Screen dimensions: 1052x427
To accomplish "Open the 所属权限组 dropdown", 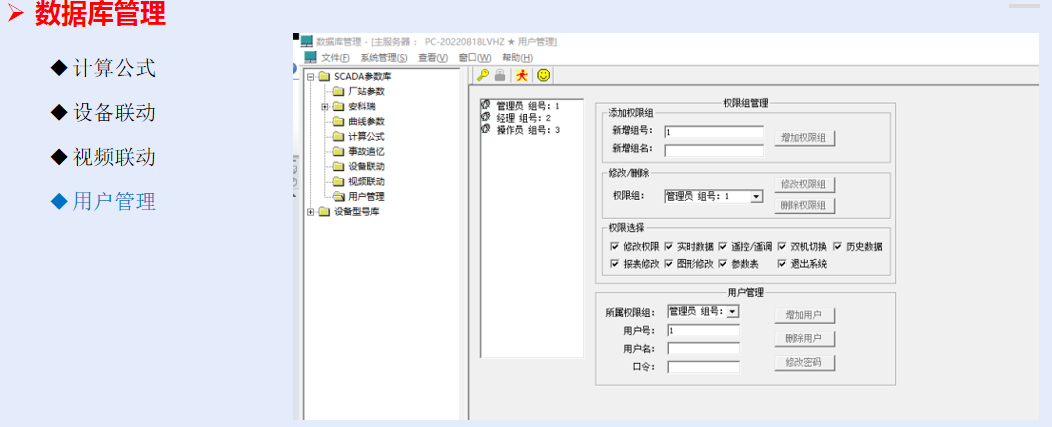I will pos(733,312).
